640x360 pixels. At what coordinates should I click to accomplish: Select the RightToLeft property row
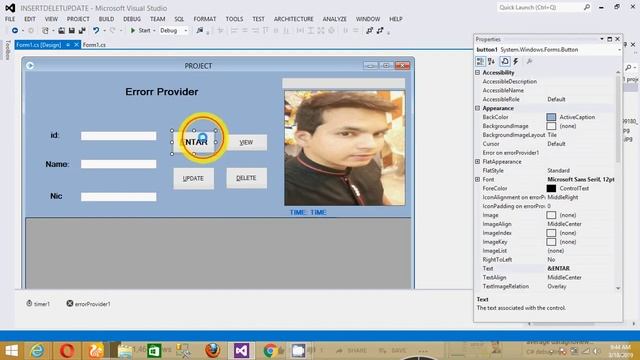[546, 260]
